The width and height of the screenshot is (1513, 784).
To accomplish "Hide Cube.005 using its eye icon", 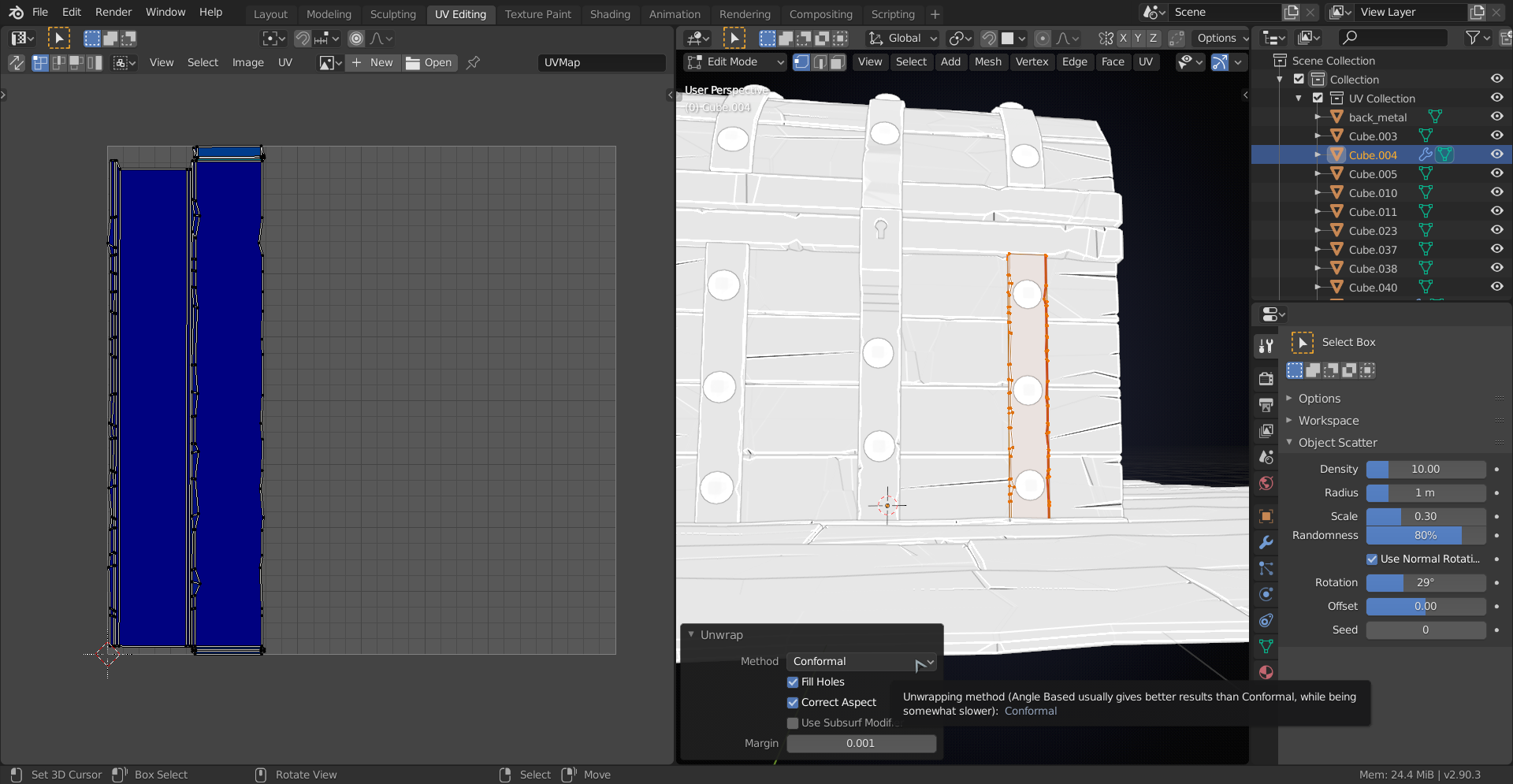I will click(1496, 174).
